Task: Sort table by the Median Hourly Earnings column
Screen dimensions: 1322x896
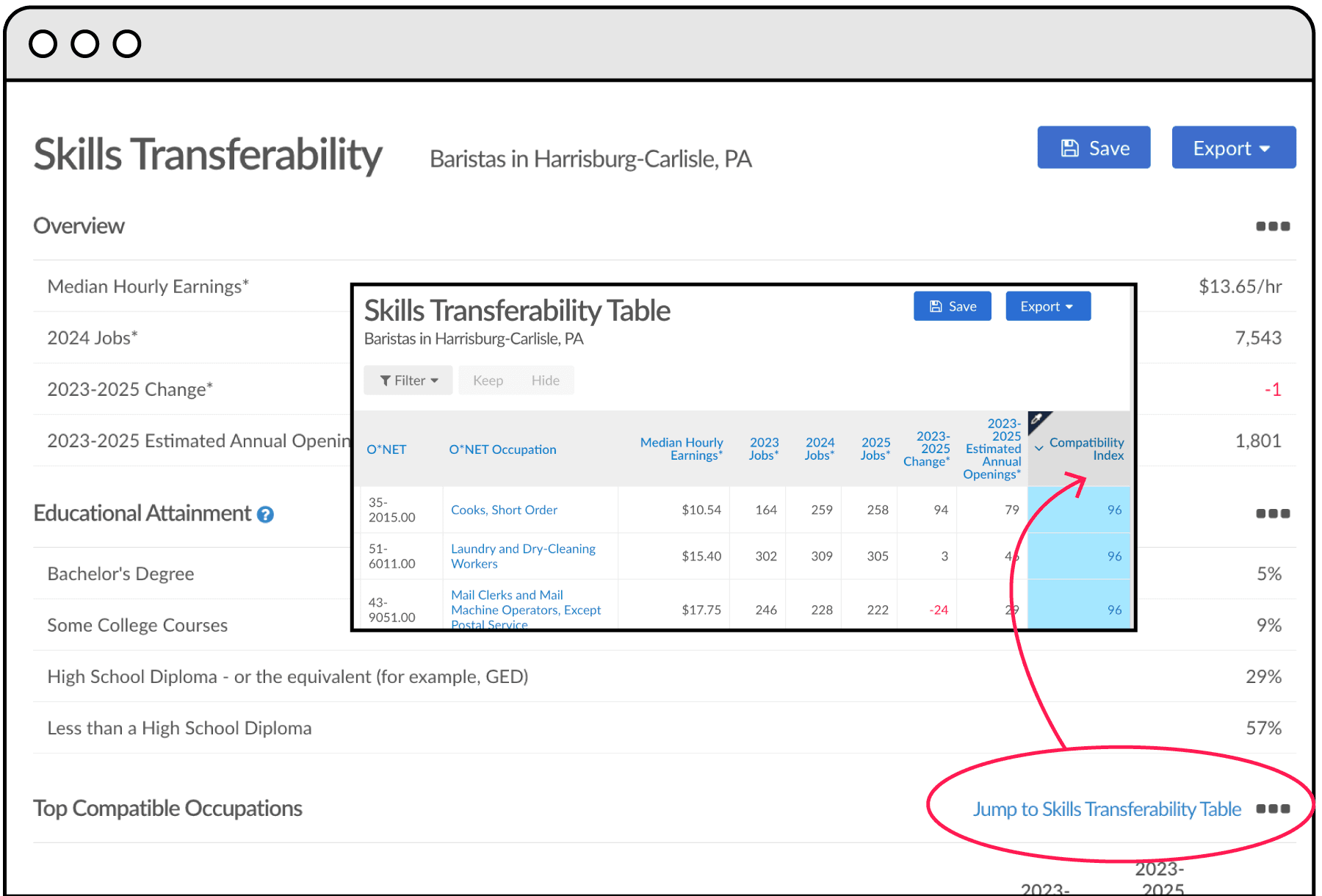Action: [682, 449]
